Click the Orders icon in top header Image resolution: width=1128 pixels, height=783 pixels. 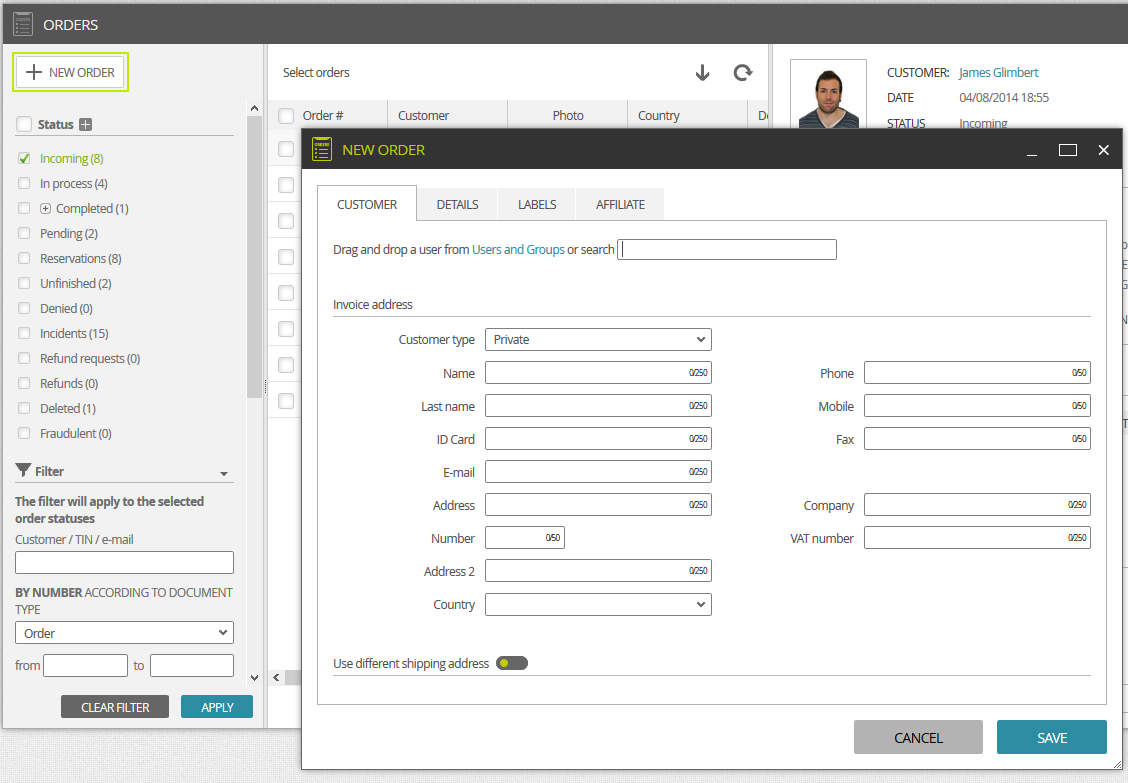23,24
